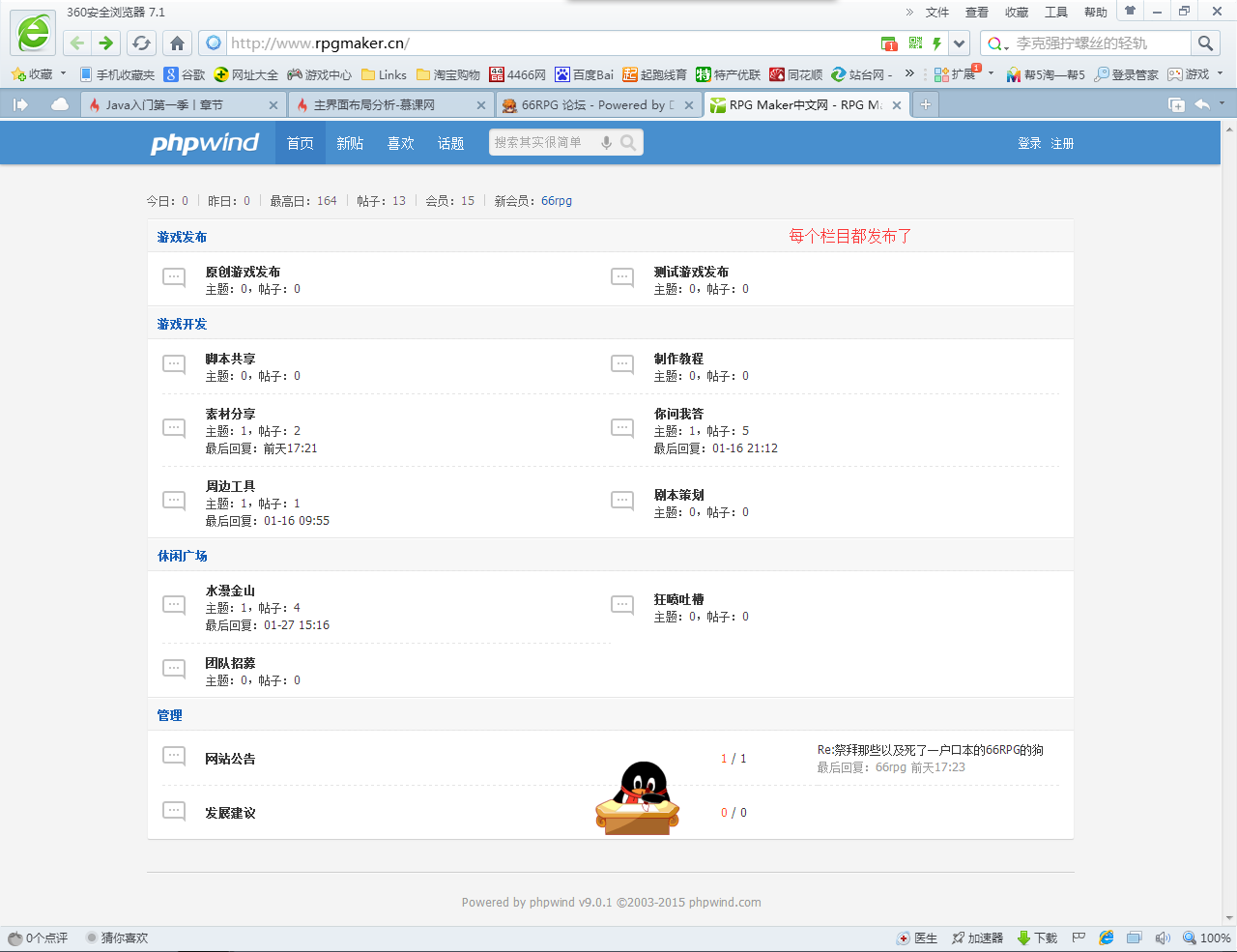Open the 新帖 navigation link
The image size is (1237, 952).
[350, 143]
